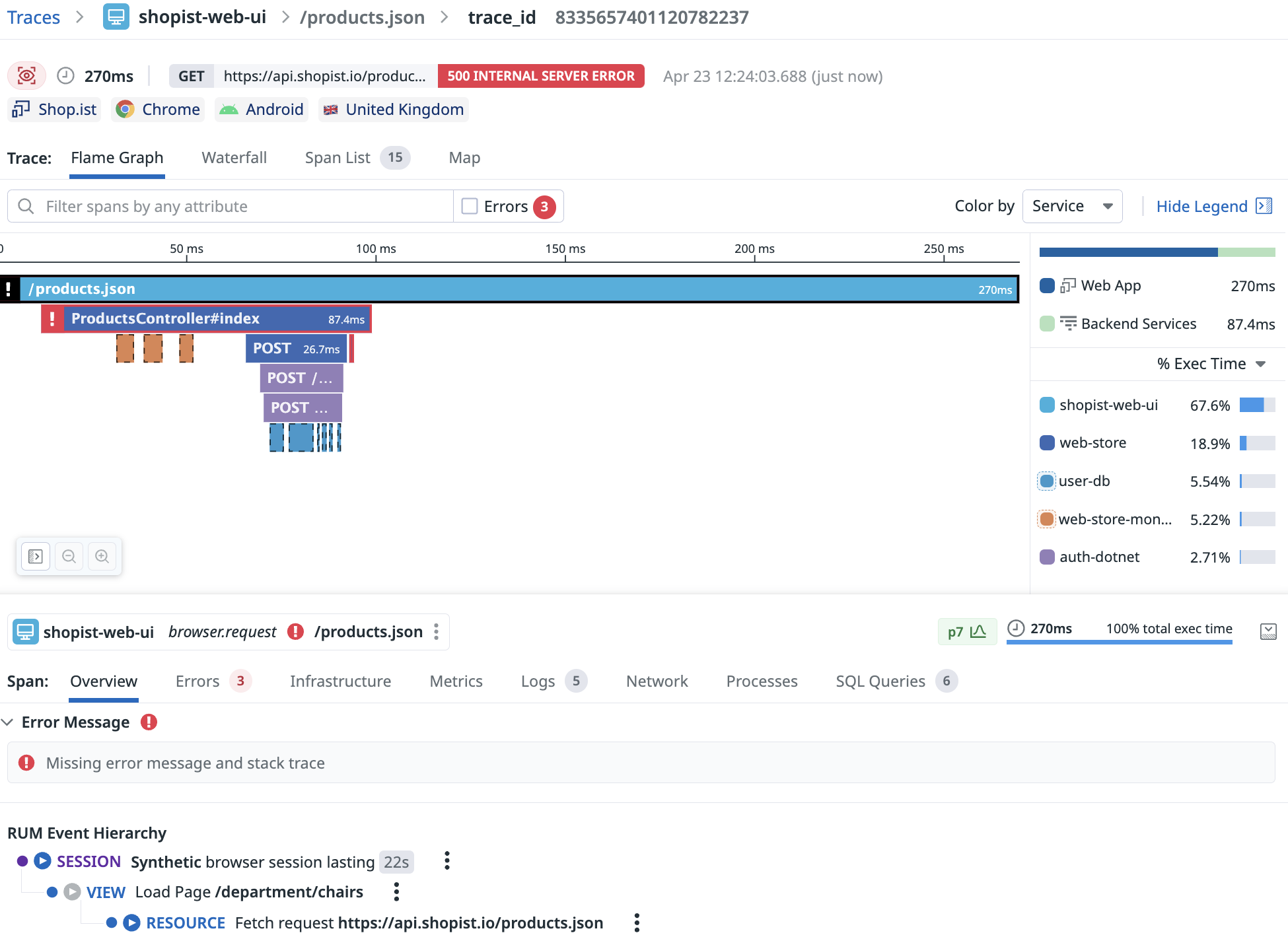Open options menu next to /products.json span
Viewport: 1288px width, 939px height.
437,632
